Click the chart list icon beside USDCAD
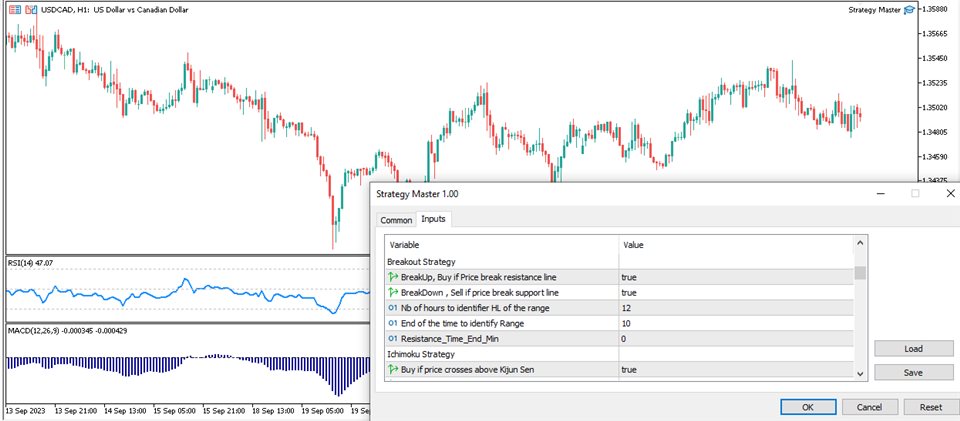The image size is (960, 421). (14, 10)
